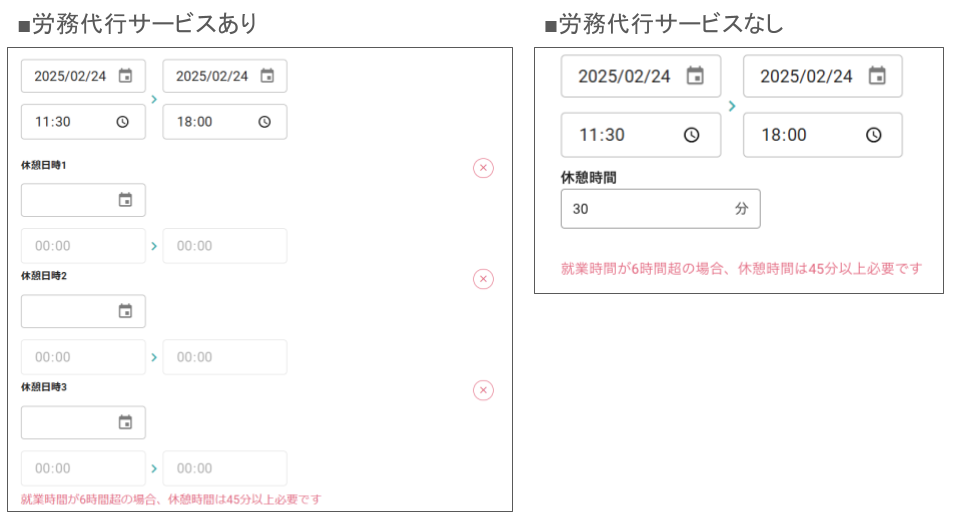Remove 休憩日時1 with its X button

(x=483, y=168)
